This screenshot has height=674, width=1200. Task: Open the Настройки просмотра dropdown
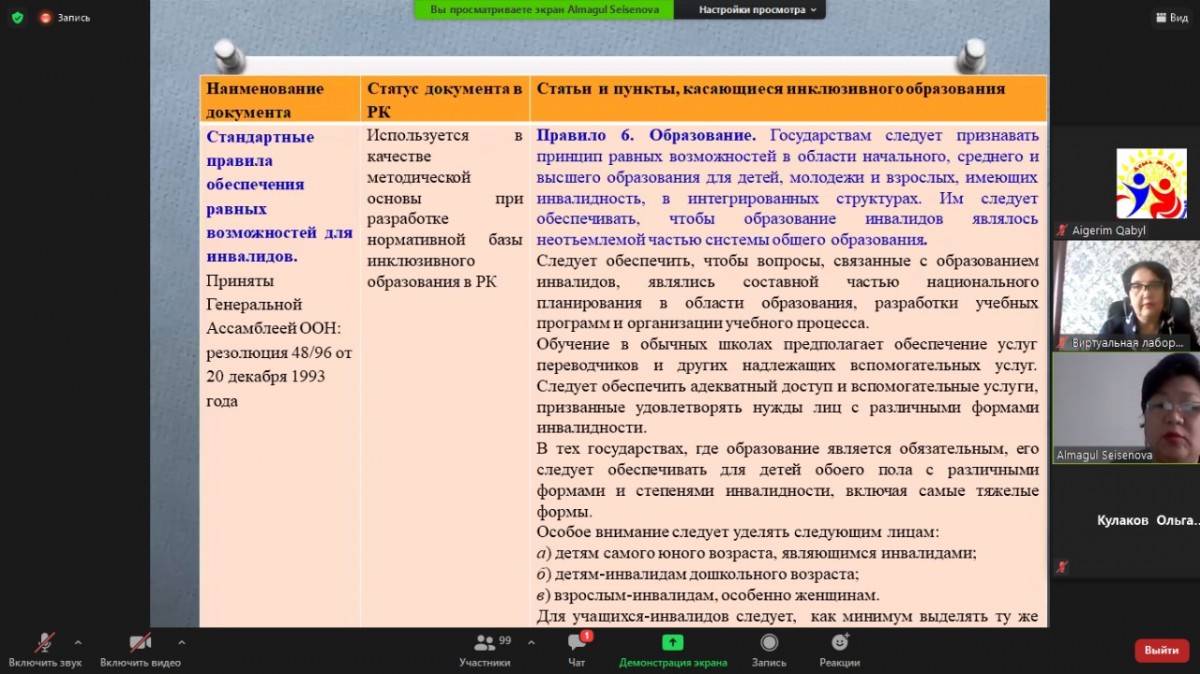[x=756, y=10]
